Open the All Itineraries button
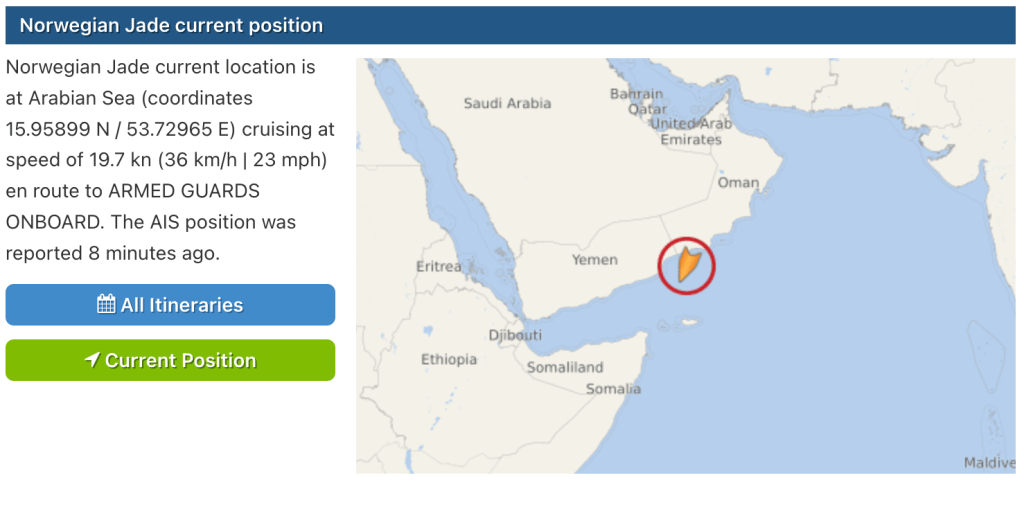This screenshot has height=507, width=1024. coord(170,305)
